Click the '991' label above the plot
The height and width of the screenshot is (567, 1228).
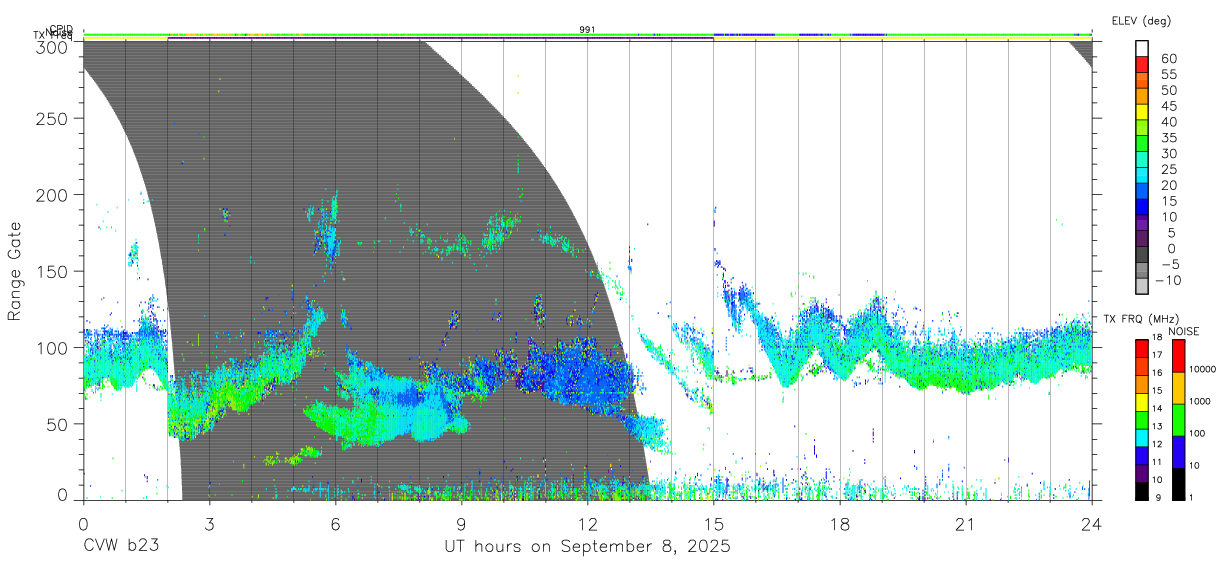click(588, 30)
